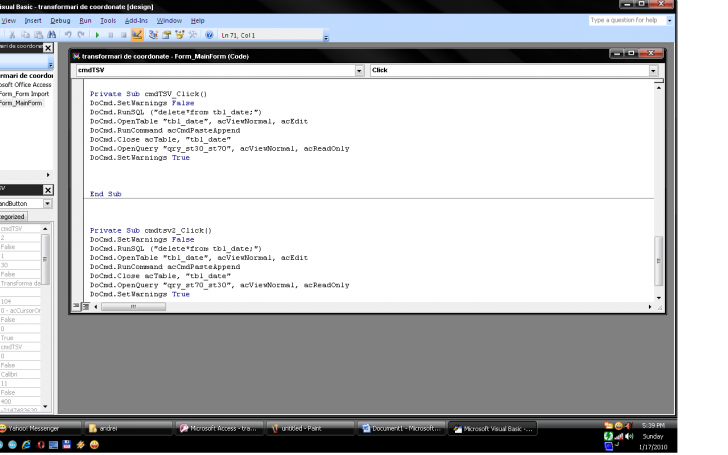Click the first 'End Sub' code line
This screenshot has height=455, width=728.
pos(105,194)
